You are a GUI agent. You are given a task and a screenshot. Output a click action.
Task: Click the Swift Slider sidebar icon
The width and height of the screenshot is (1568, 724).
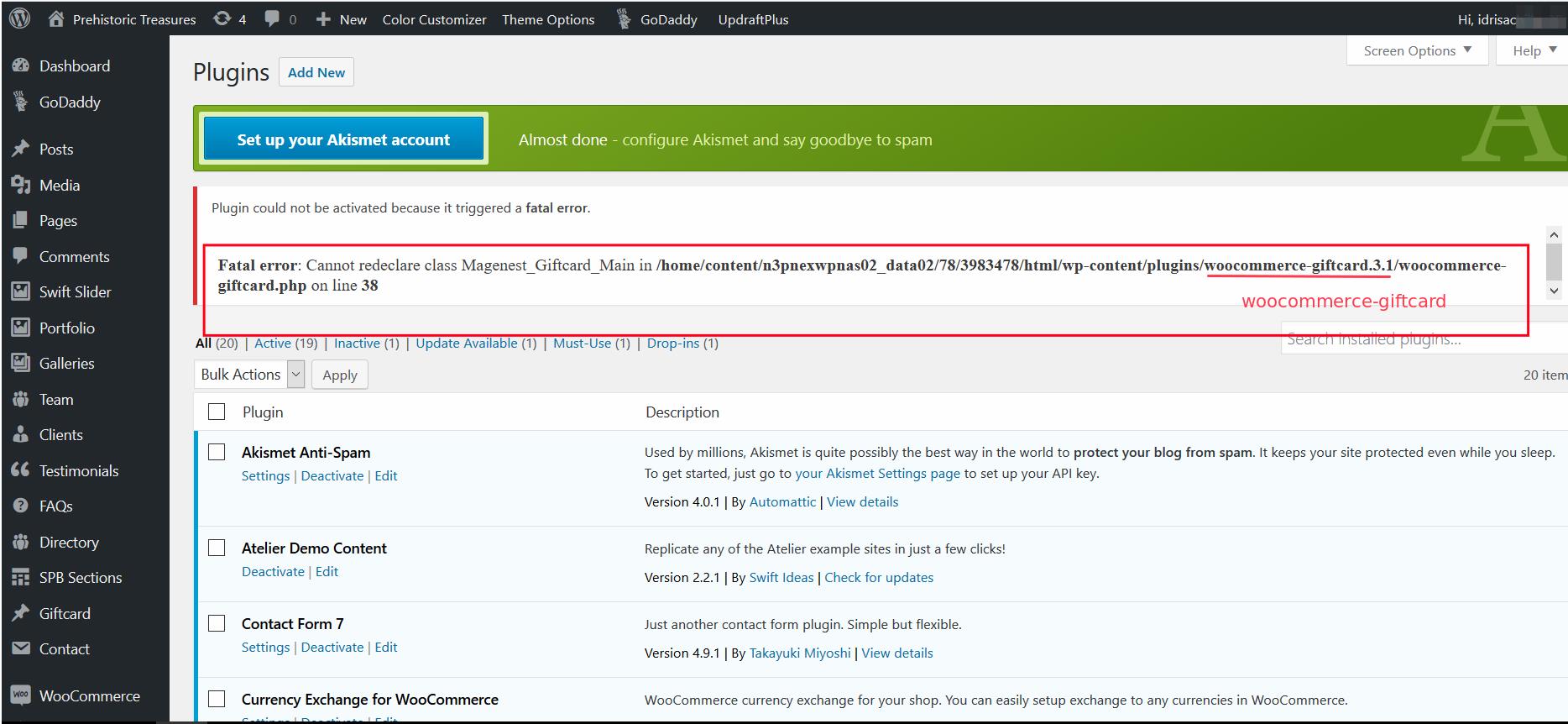pos(21,291)
